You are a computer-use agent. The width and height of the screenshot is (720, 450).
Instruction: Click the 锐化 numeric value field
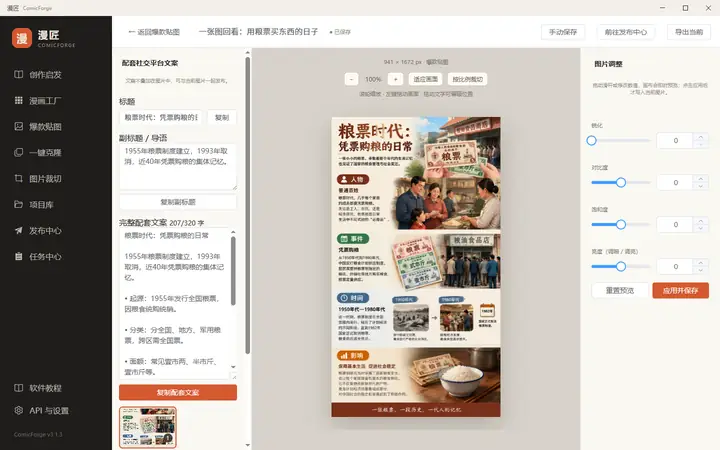pos(675,141)
